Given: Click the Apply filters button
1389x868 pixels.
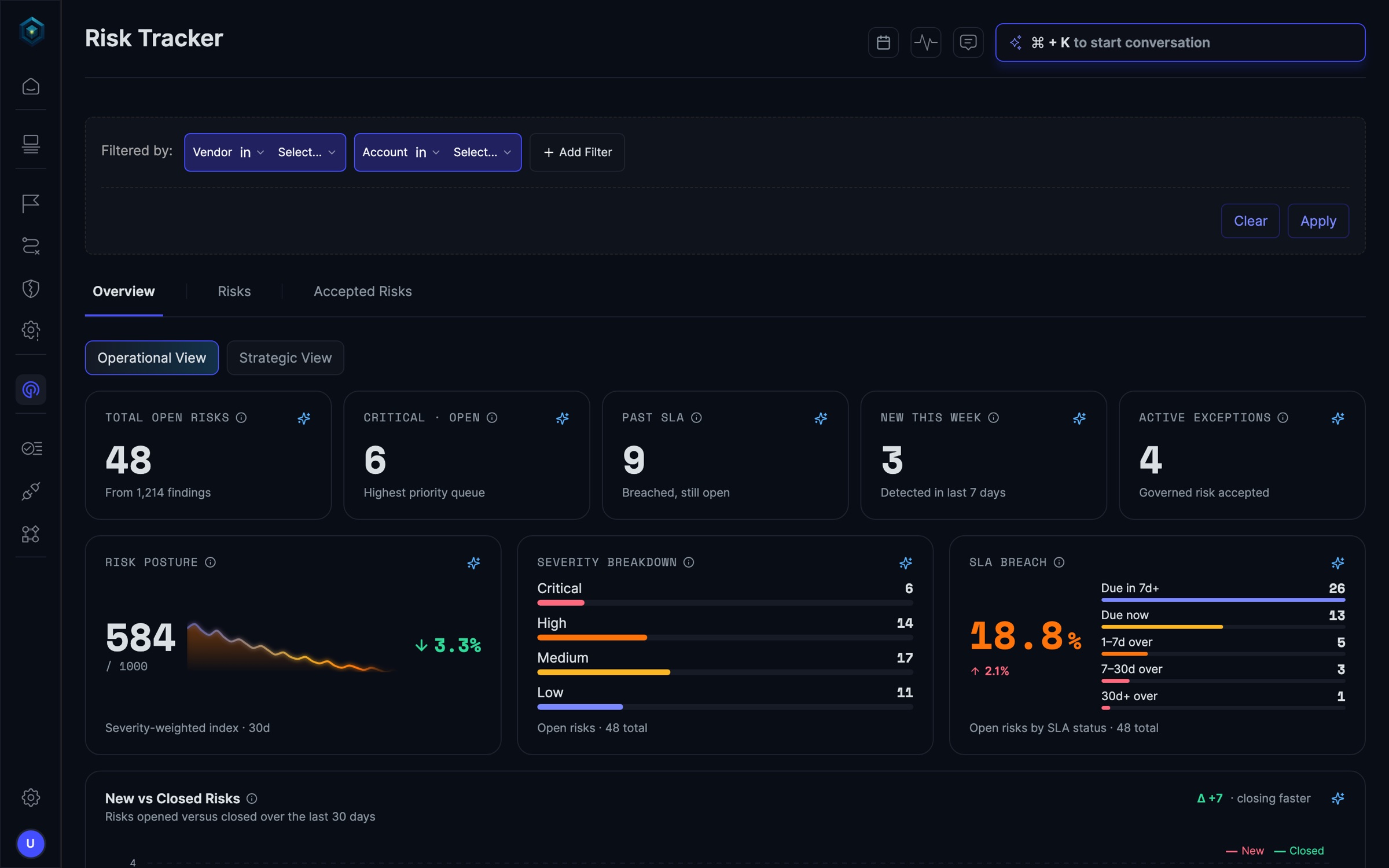Looking at the screenshot, I should tap(1318, 221).
